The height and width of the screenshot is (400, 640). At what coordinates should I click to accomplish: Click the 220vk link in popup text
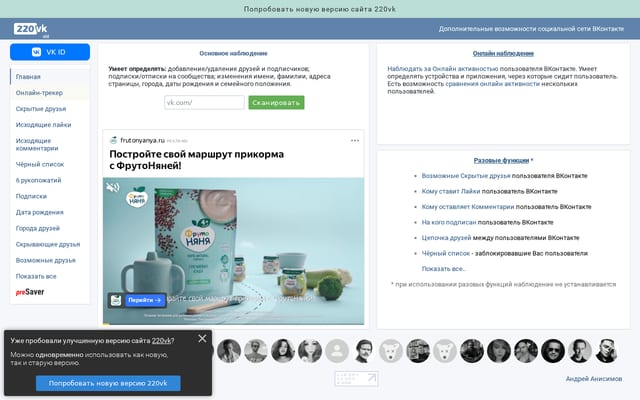[161, 340]
